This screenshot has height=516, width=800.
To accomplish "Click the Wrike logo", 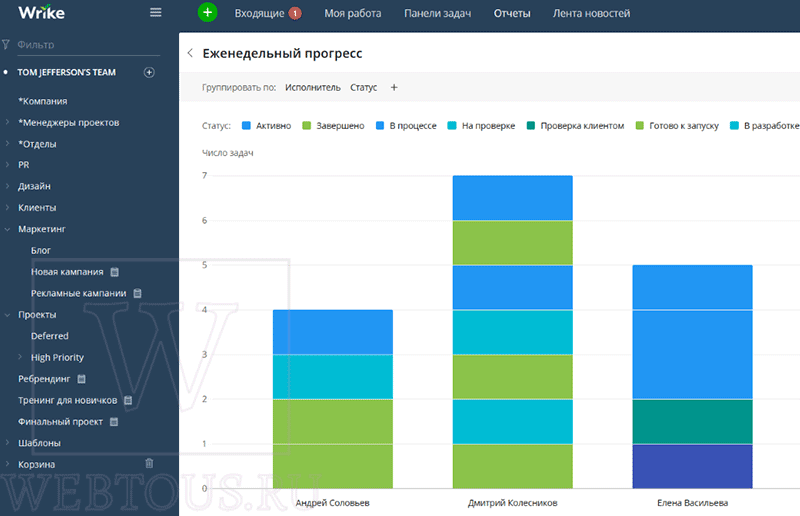I will pos(41,12).
